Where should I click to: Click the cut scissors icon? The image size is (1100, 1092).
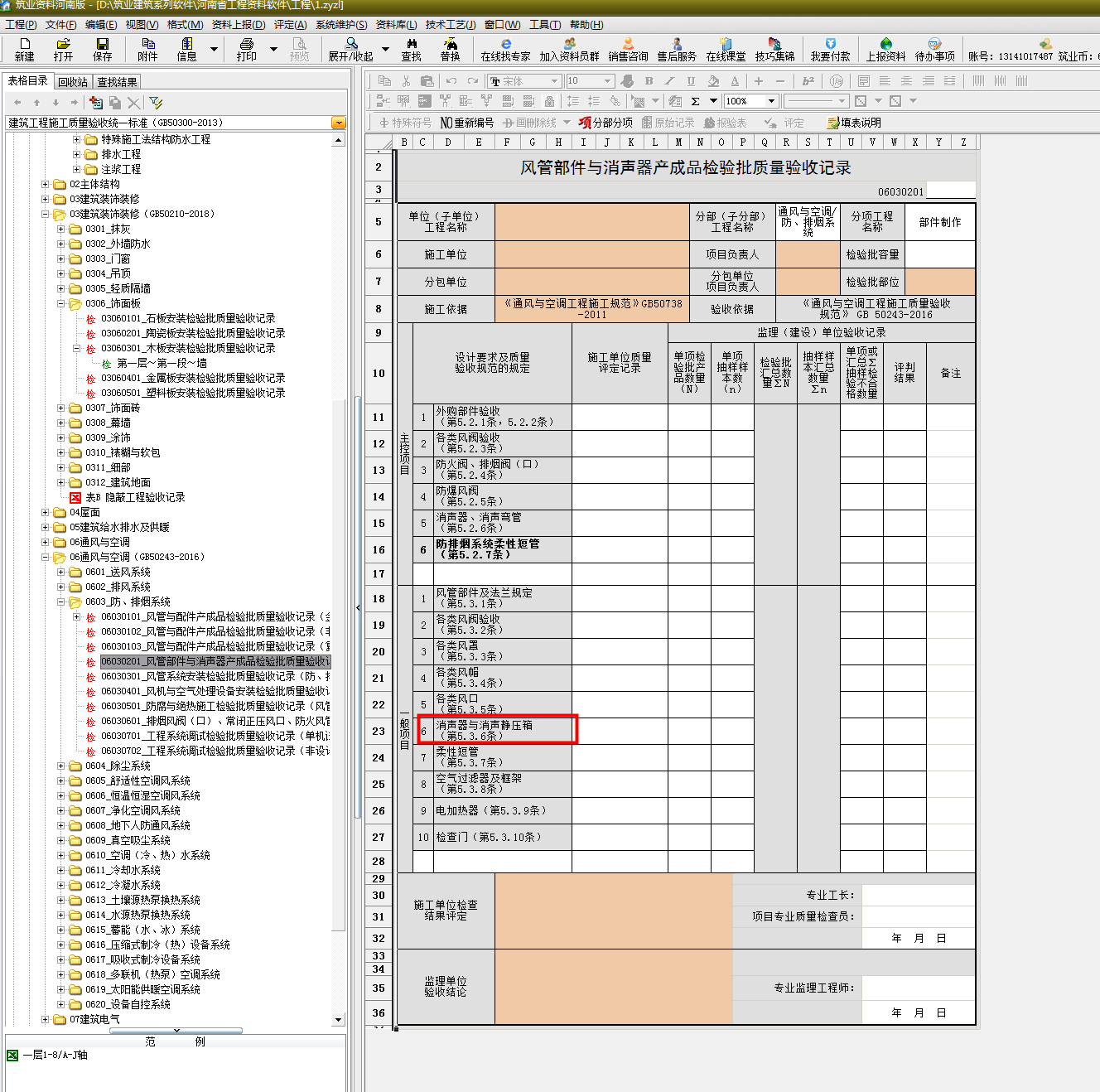click(x=406, y=80)
